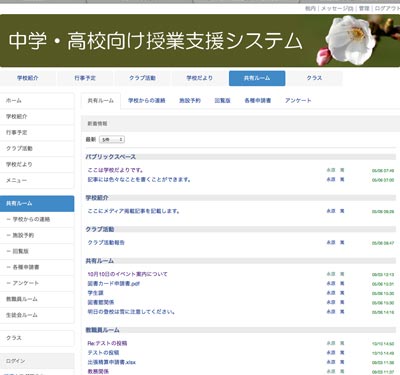Open 学校からの連絡 sub-item in sidebar

(37, 220)
